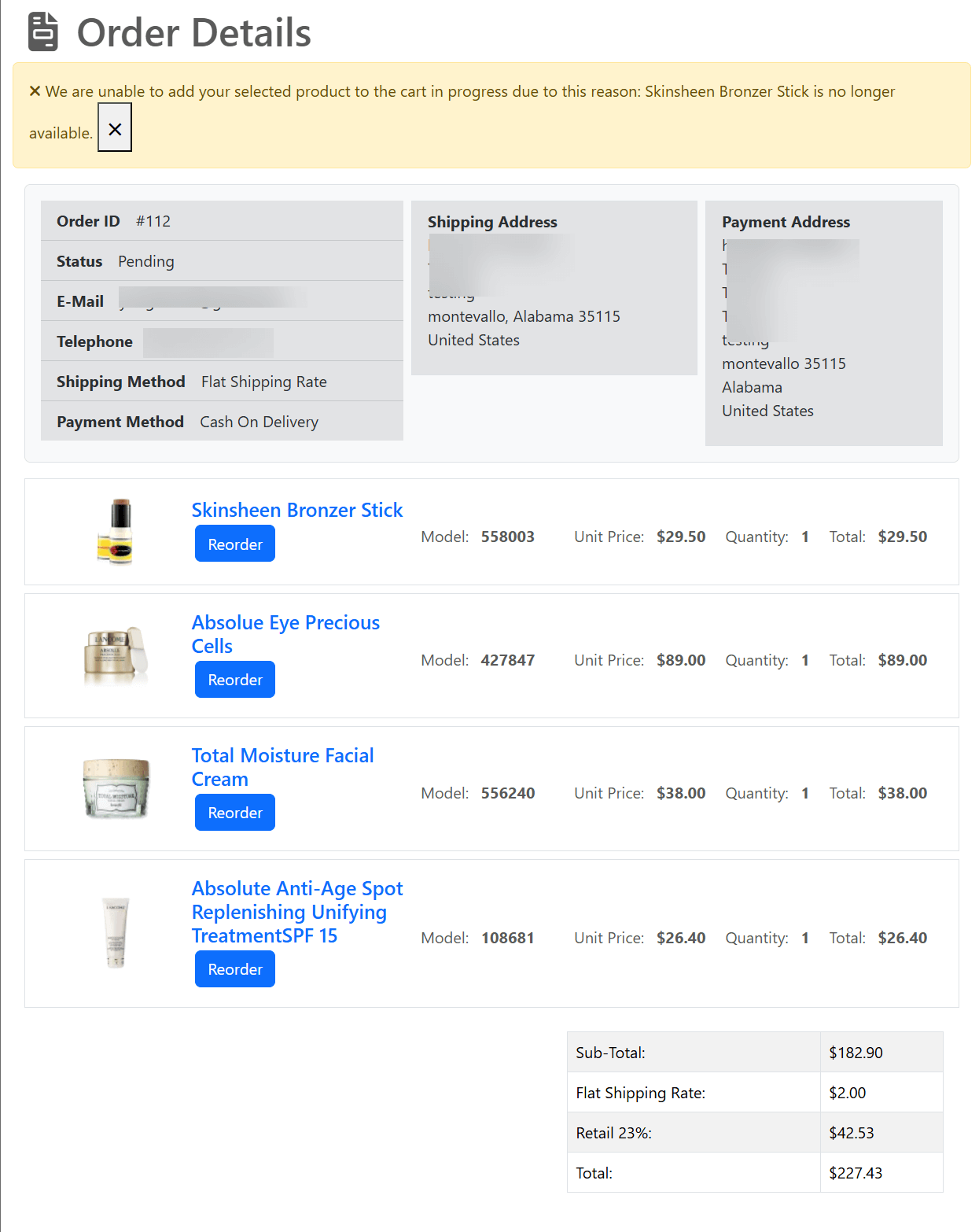Click the Order Details document icon
Screen dimensions: 979x1232
coord(43,32)
